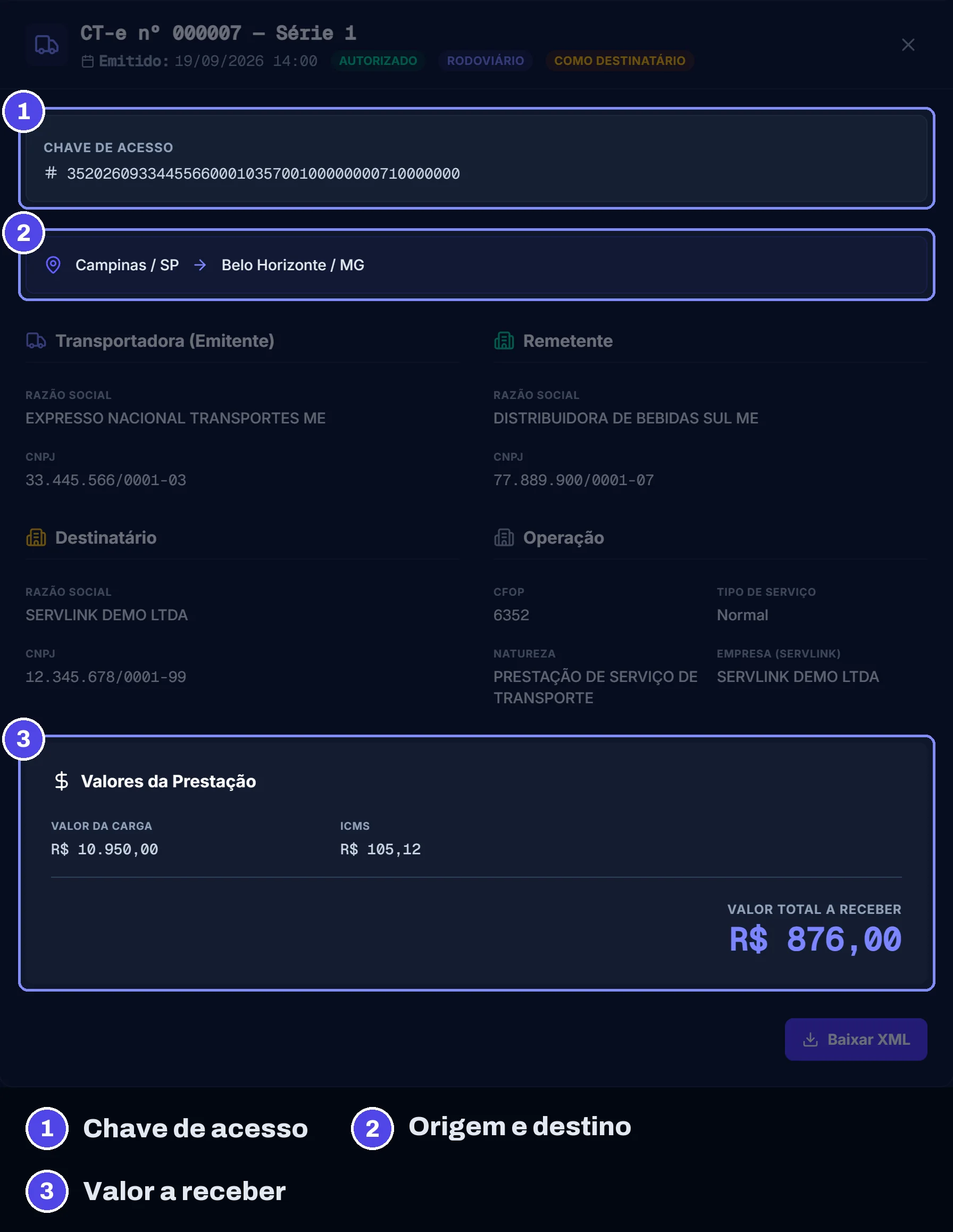The height and width of the screenshot is (1232, 953).
Task: Click the sender CNPJ 77.889.900/0001-07
Action: coord(573,480)
